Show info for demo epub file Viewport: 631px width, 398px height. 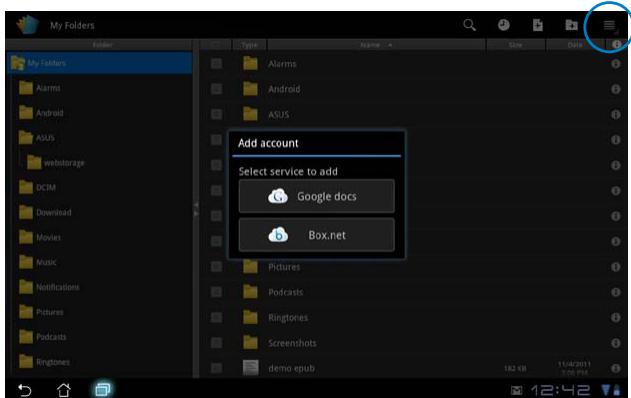point(616,368)
